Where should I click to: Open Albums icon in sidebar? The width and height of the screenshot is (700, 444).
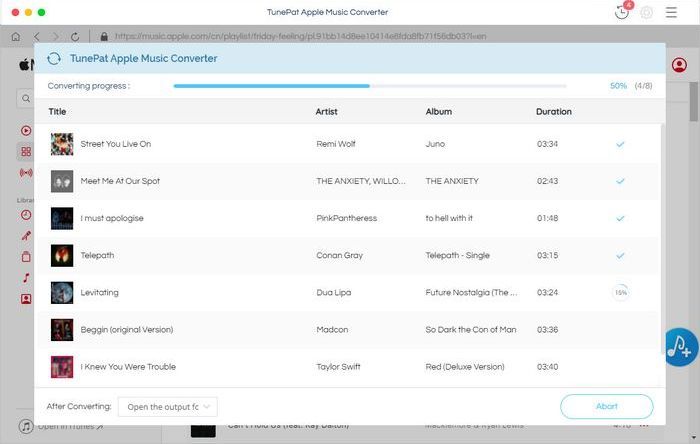[x=26, y=257]
